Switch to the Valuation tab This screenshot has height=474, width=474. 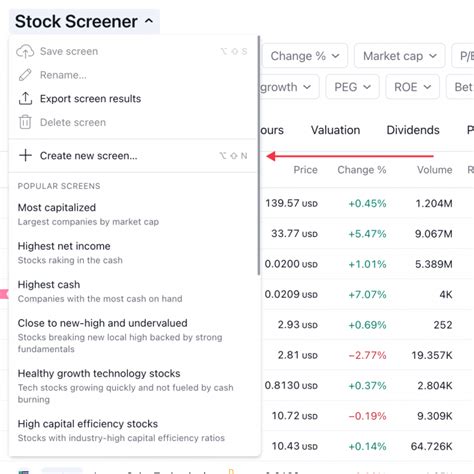[x=335, y=130]
